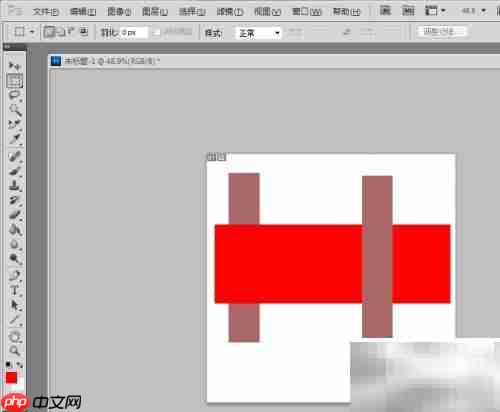Choose Subtract from Selection mode
Viewport: 500px width, 412px height.
[71, 31]
